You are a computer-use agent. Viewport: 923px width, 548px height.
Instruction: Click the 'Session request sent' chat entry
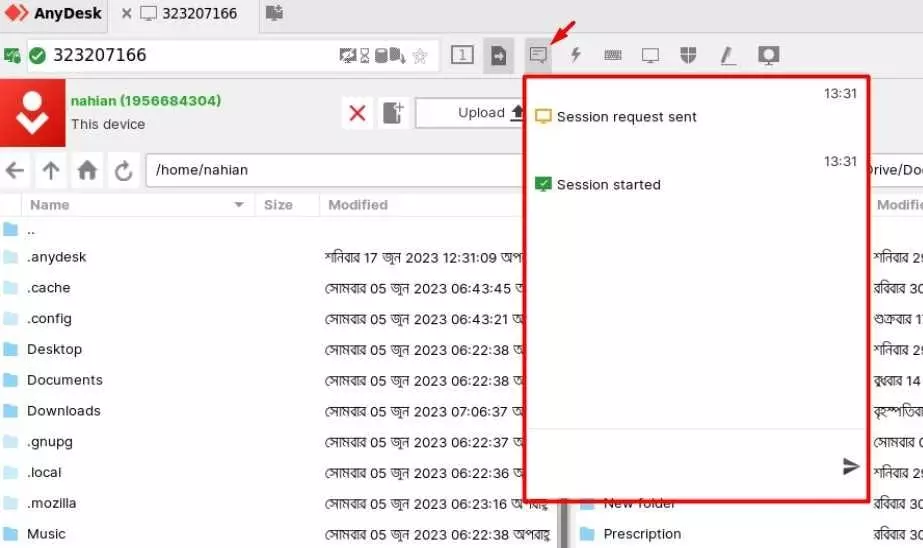pos(626,117)
